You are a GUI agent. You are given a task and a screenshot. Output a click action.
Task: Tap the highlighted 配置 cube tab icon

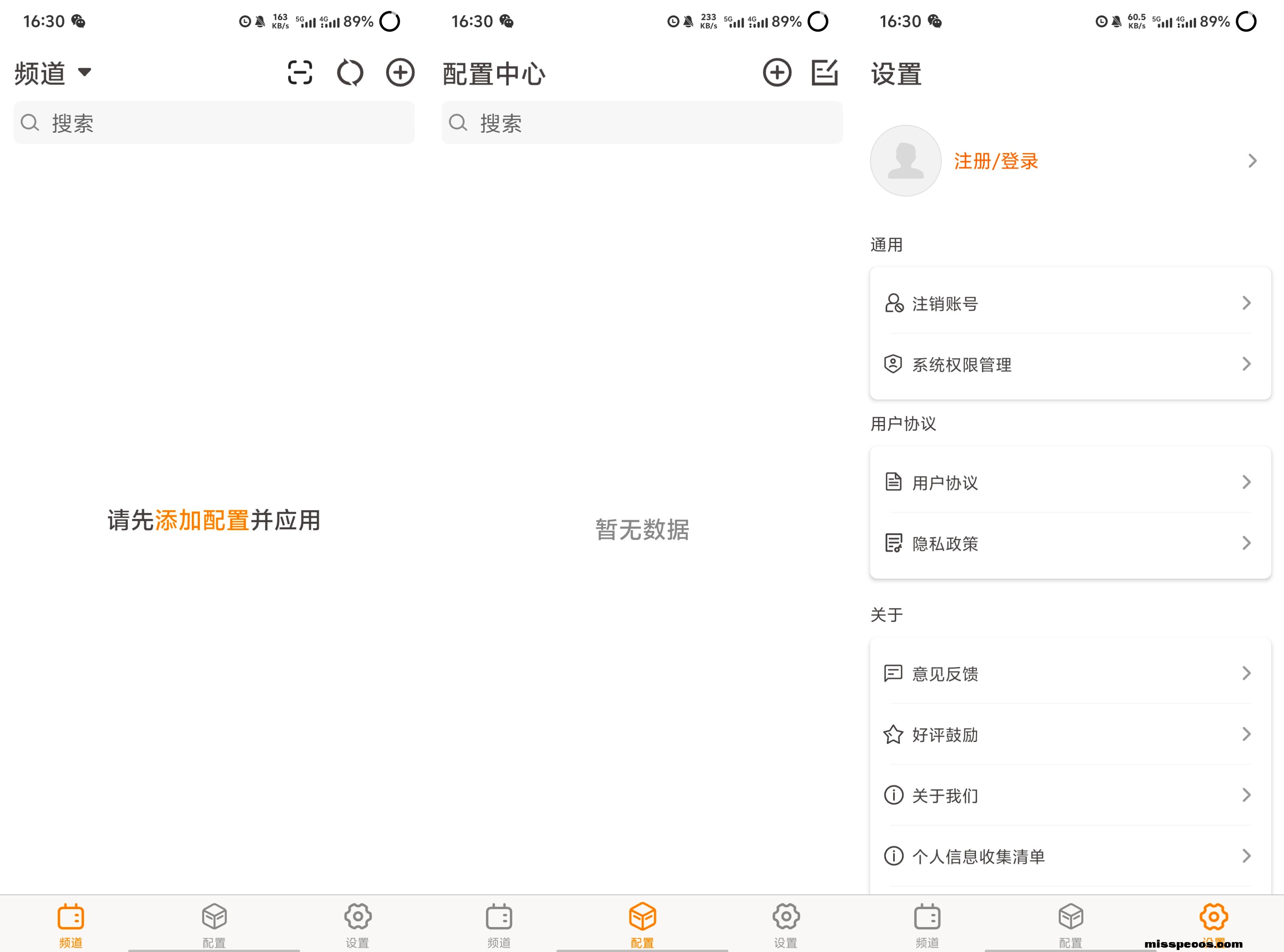642,917
